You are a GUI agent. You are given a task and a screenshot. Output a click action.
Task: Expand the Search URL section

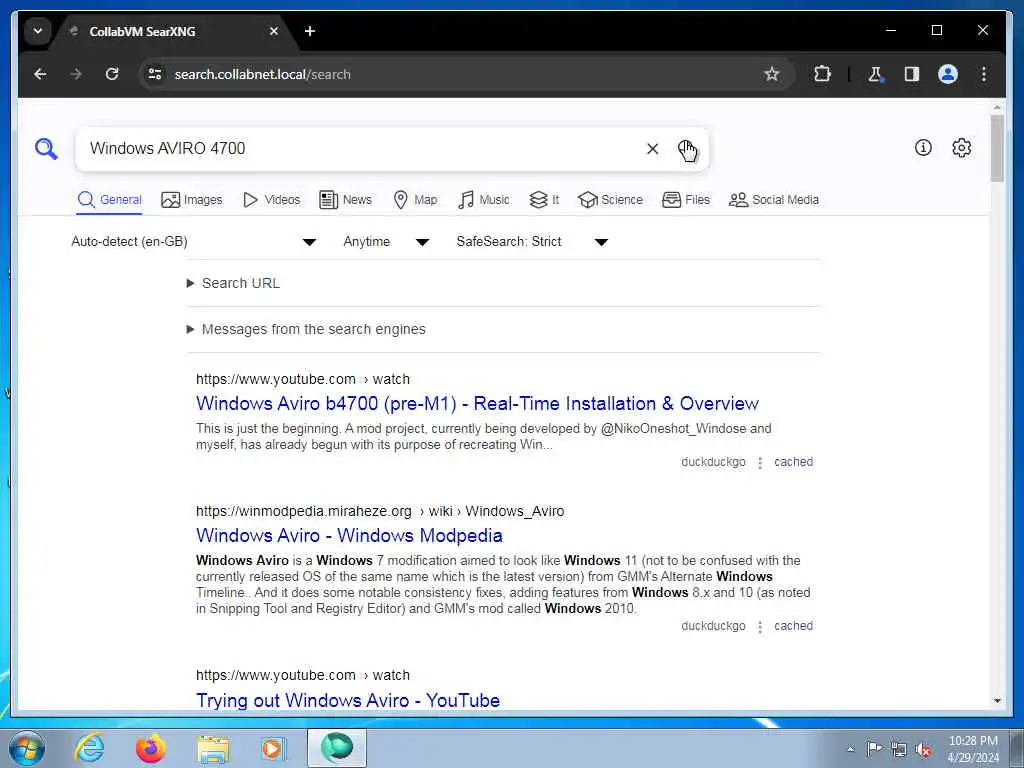click(x=234, y=283)
